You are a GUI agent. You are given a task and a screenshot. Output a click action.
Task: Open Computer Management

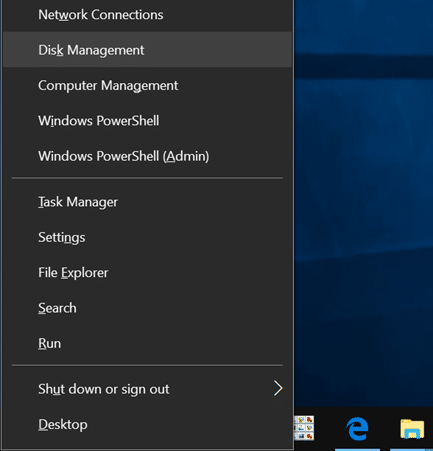(x=147, y=85)
